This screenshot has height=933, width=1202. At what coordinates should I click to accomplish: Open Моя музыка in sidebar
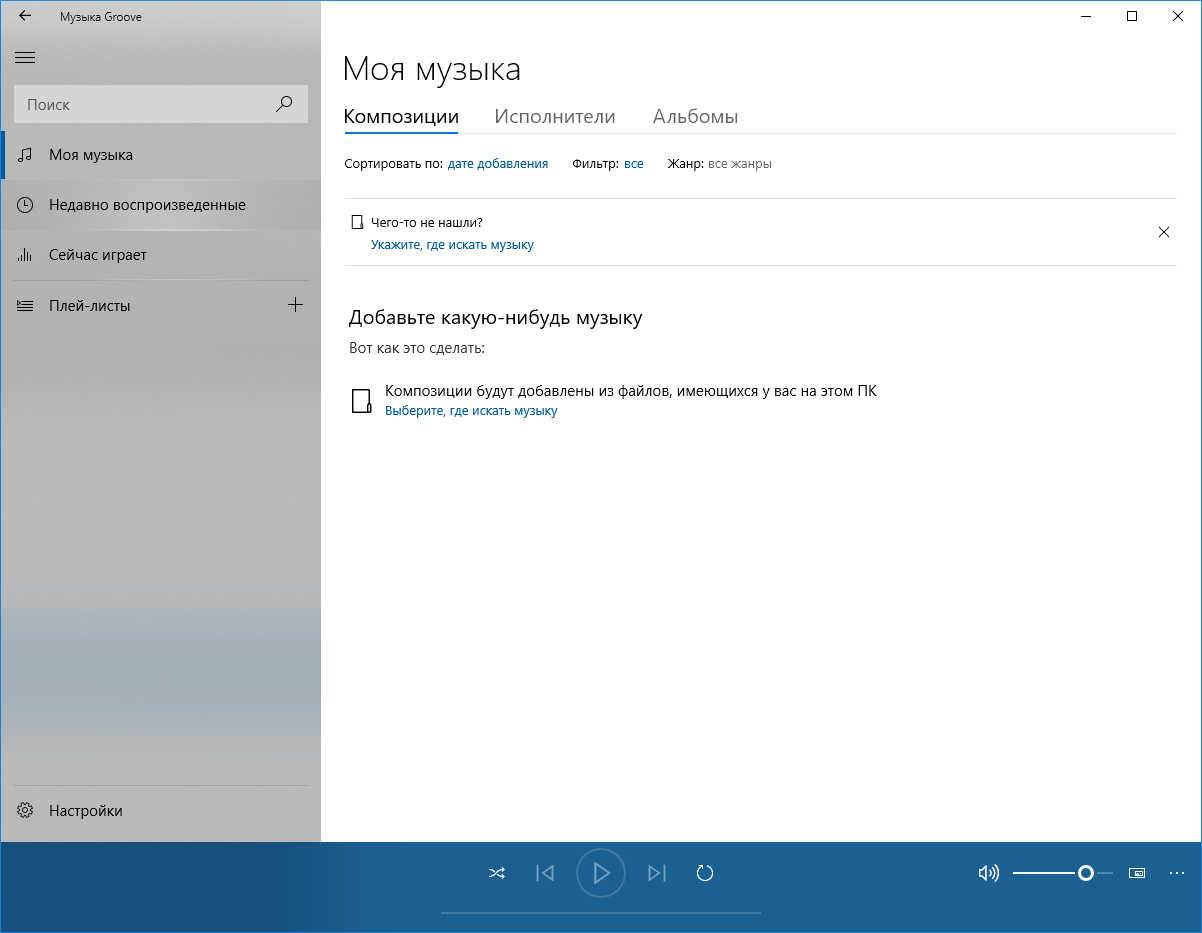click(x=160, y=155)
